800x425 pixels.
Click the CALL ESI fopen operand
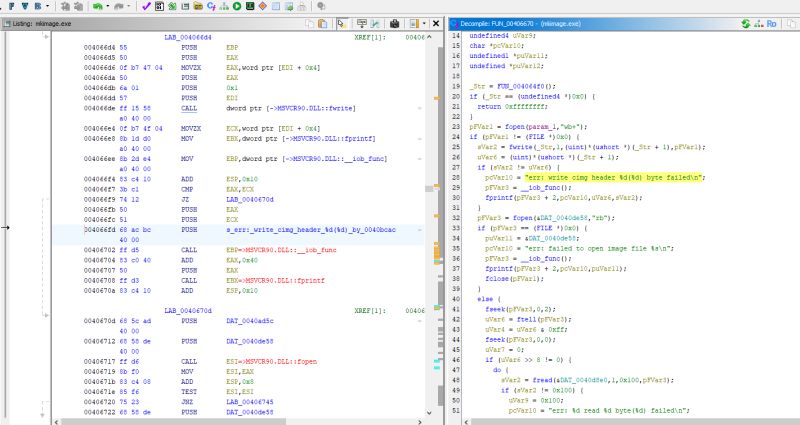271,361
